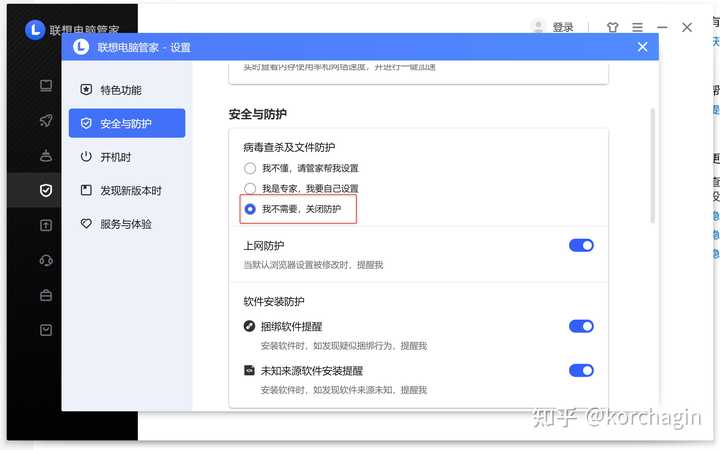Open the computer overview icon in main sidebar
This screenshot has height=450, width=720.
click(x=46, y=85)
